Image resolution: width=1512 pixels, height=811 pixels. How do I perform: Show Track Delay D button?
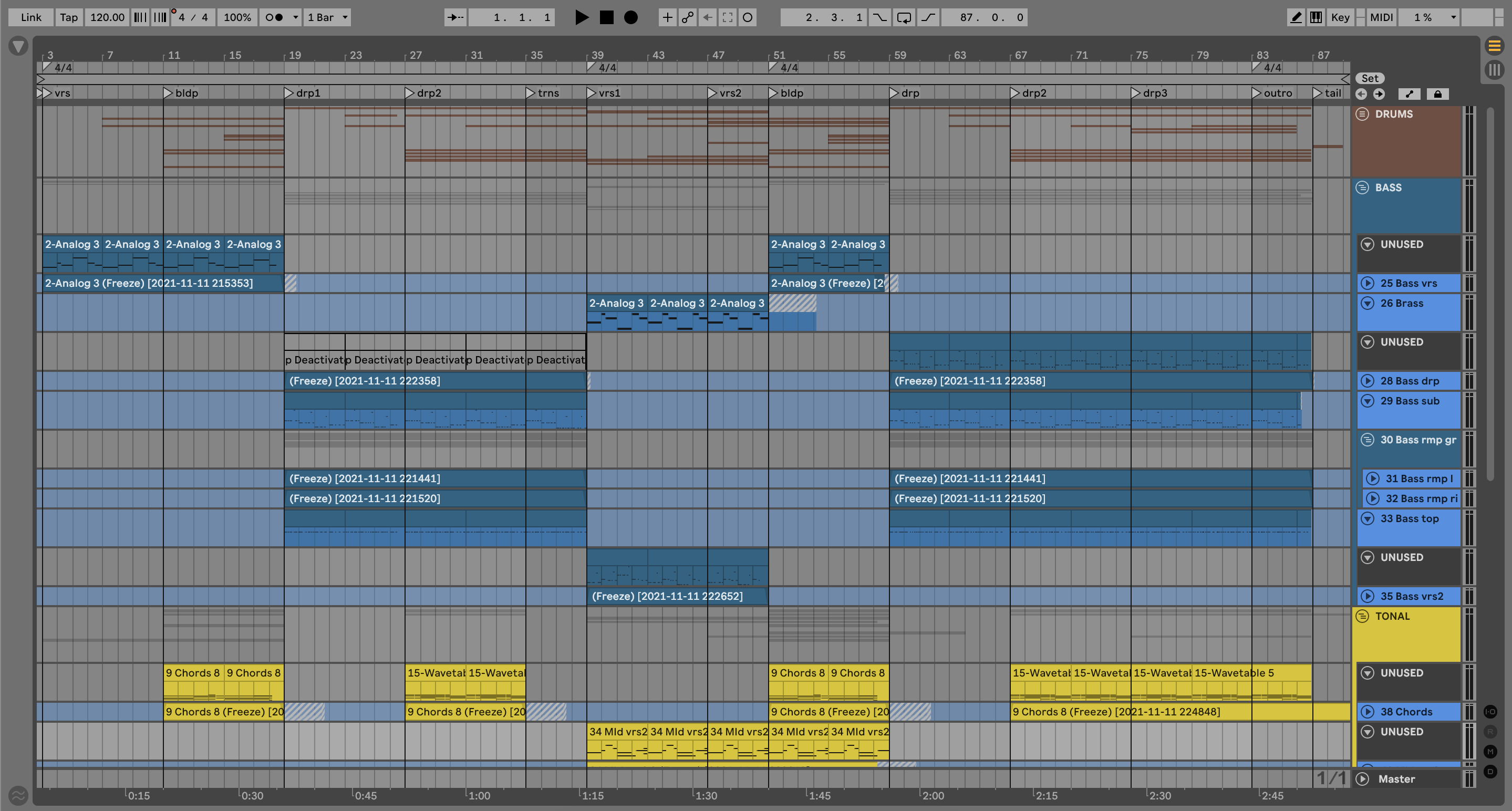(1490, 772)
